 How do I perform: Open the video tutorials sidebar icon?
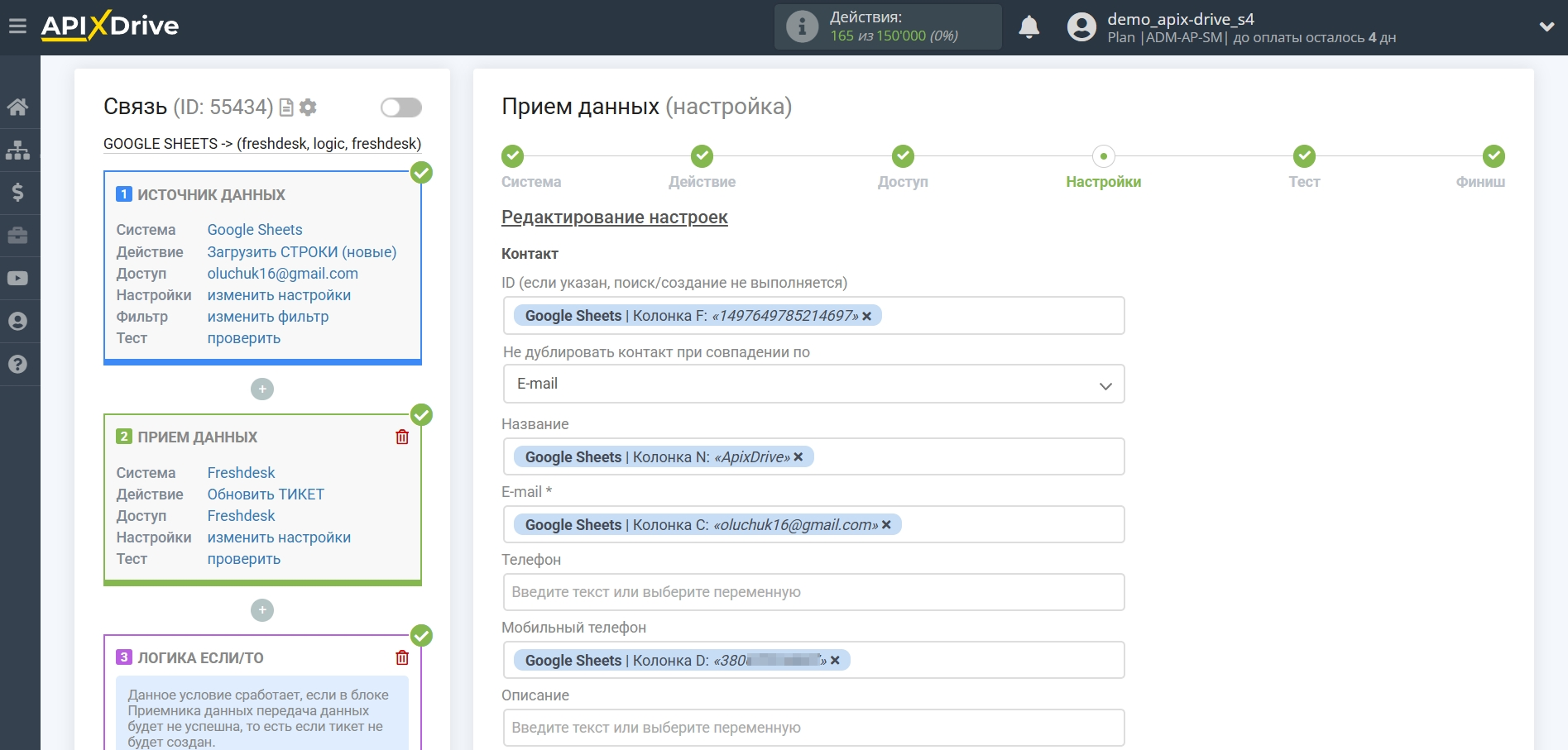17,279
